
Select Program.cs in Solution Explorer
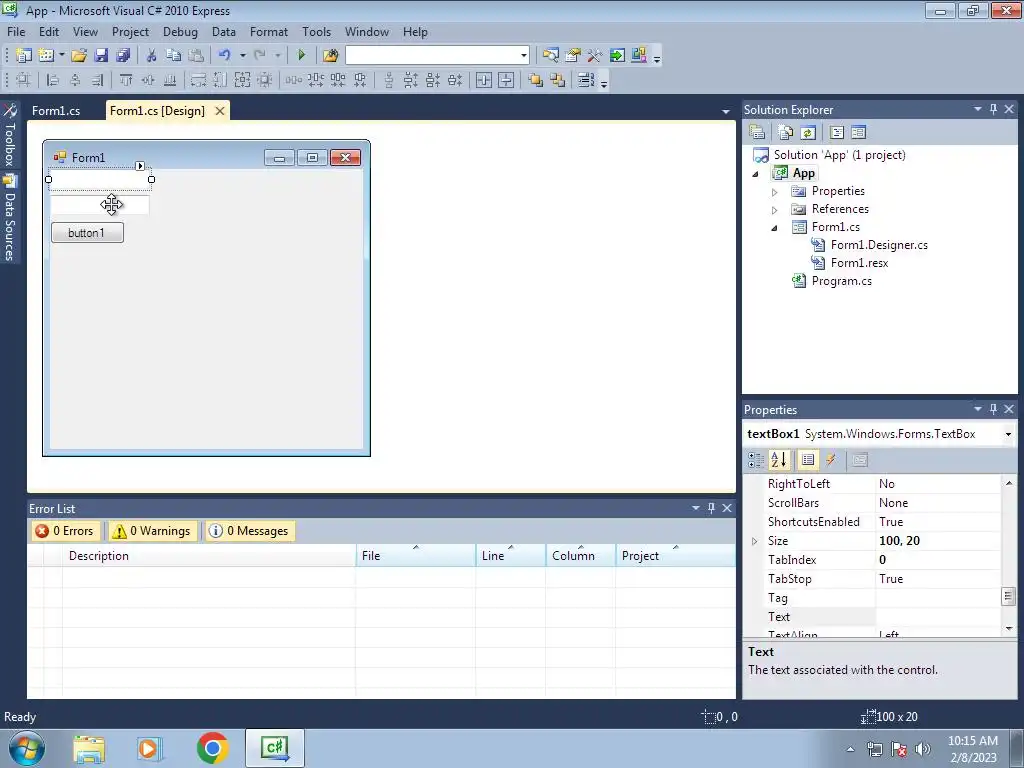click(x=841, y=281)
